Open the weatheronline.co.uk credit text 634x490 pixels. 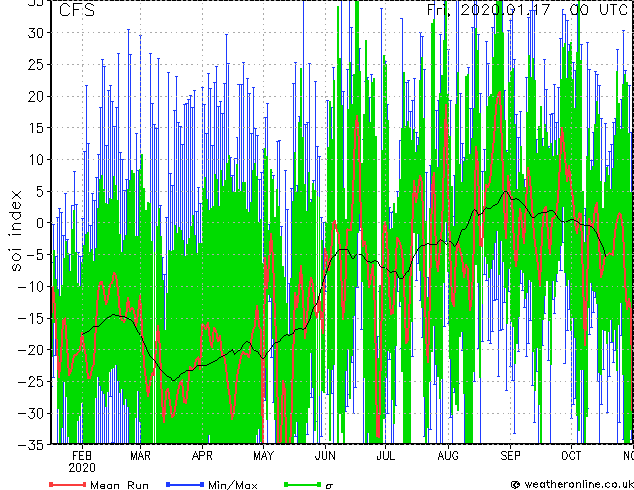pos(572,484)
